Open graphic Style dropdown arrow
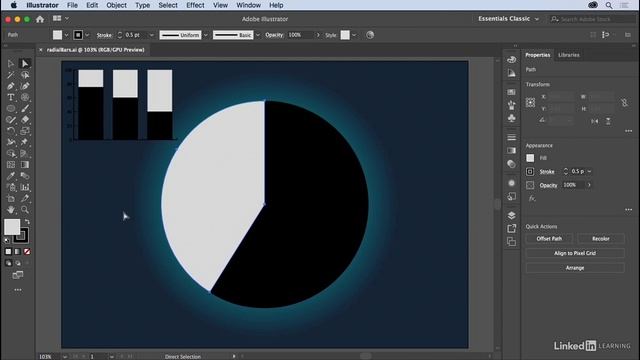The width and height of the screenshot is (640, 360). point(354,35)
